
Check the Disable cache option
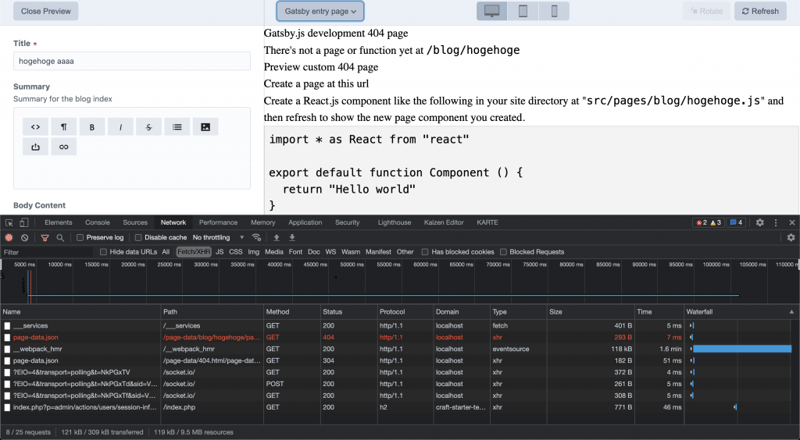click(x=139, y=237)
